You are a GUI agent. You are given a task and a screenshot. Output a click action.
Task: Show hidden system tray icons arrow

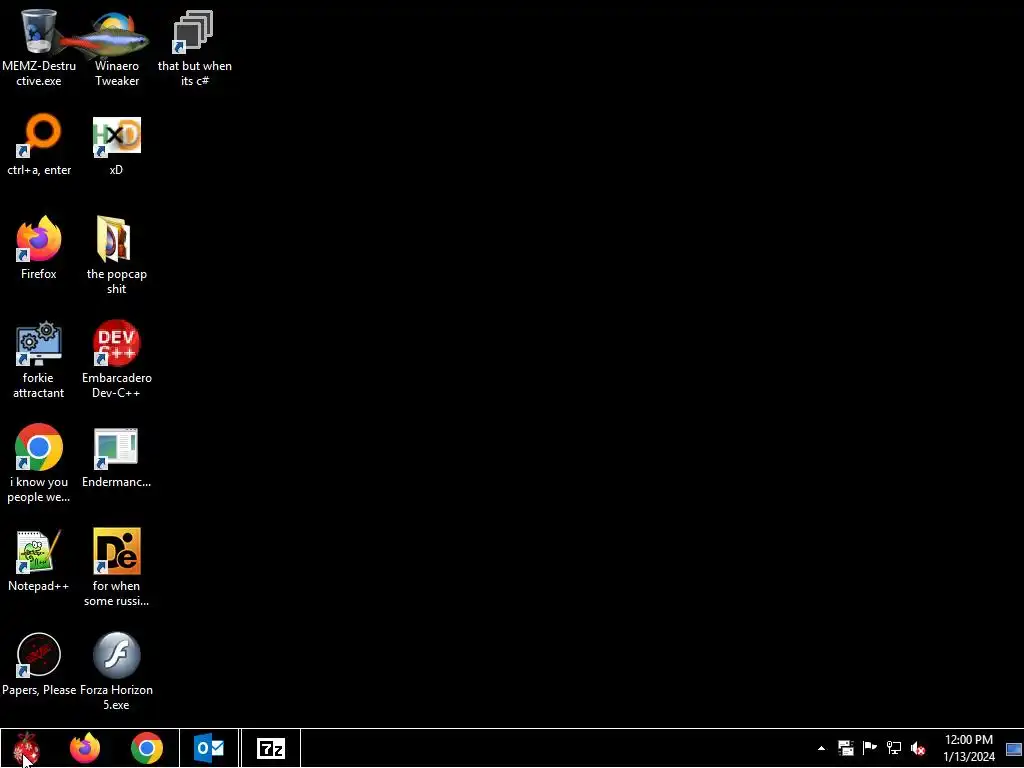822,748
